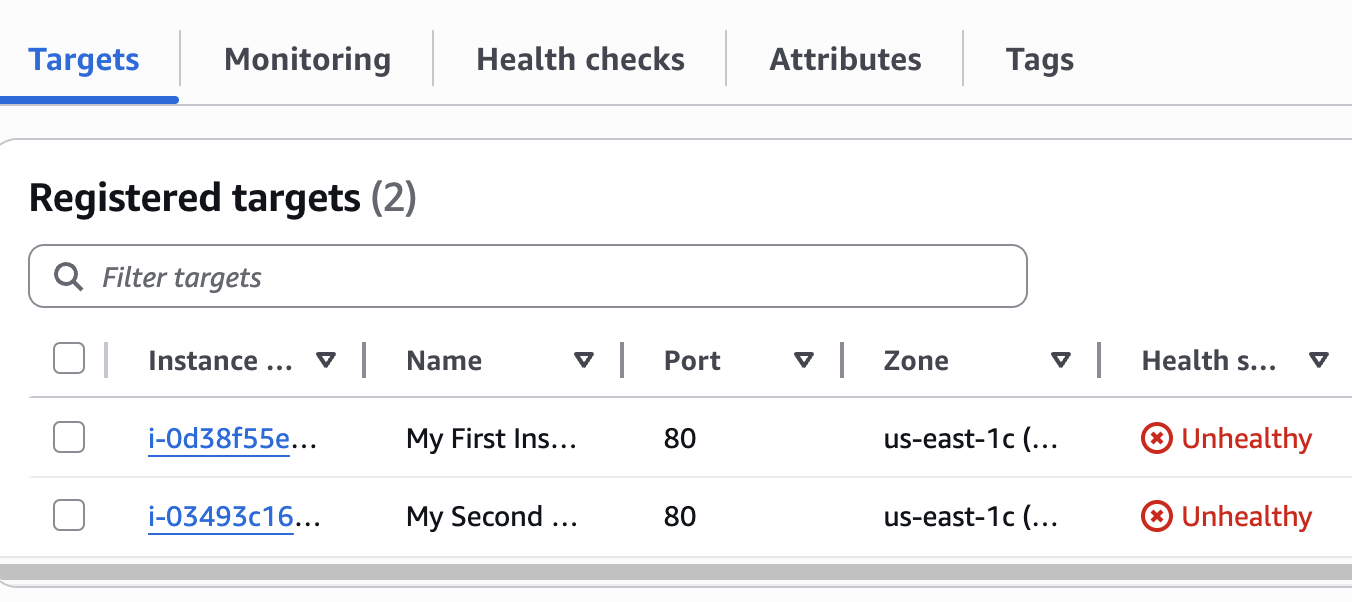Viewport: 1352px width, 602px height.
Task: Switch to the Monitoring tab
Action: 307,59
